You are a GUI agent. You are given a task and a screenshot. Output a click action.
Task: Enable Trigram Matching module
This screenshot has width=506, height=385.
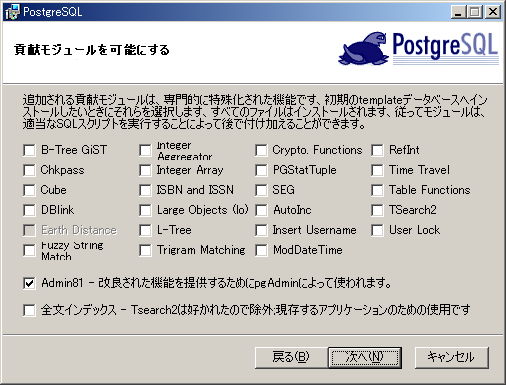[145, 250]
